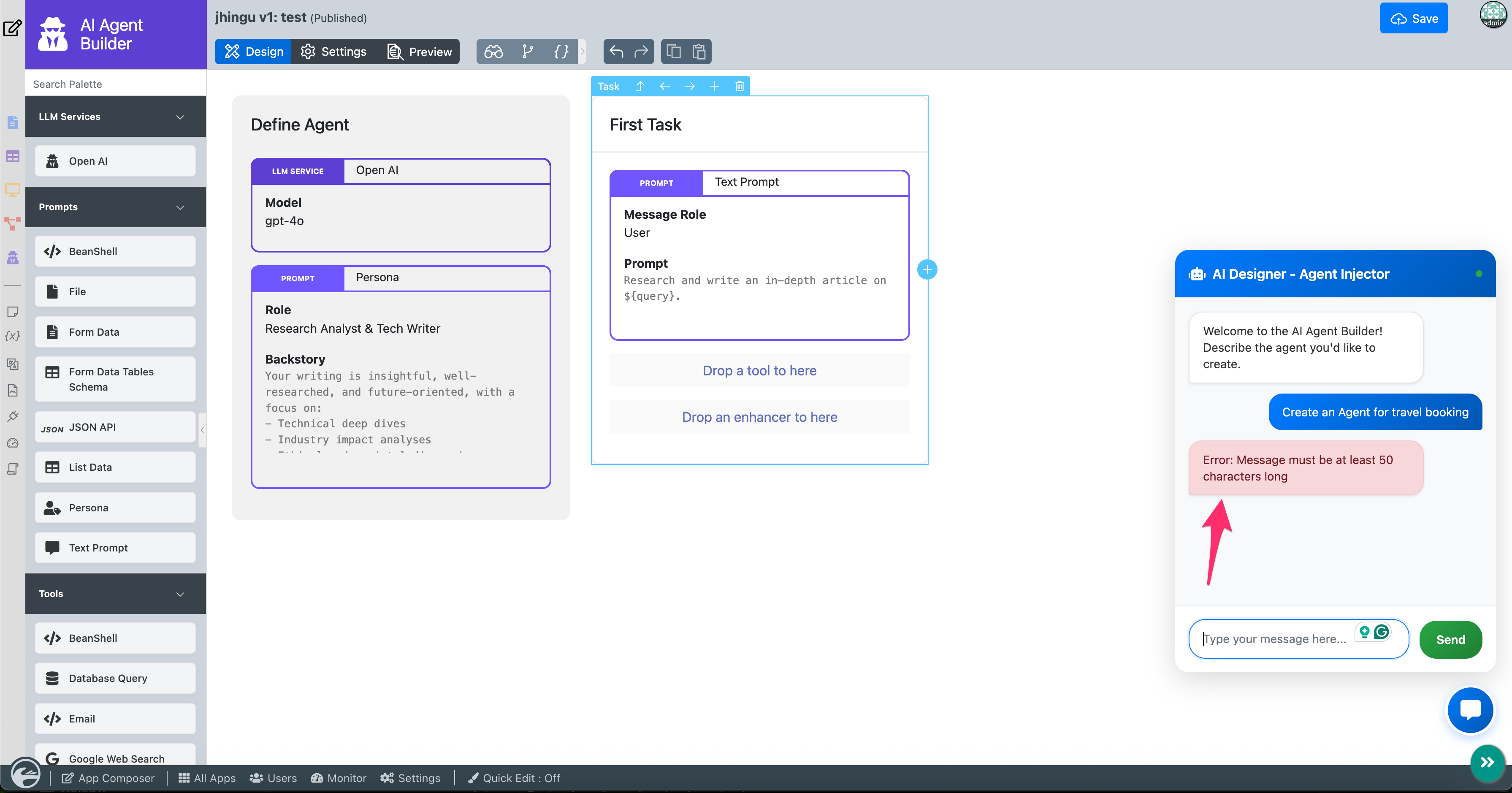Viewport: 1512px width, 793px height.
Task: Open Users in the bottom bar
Action: 273,778
